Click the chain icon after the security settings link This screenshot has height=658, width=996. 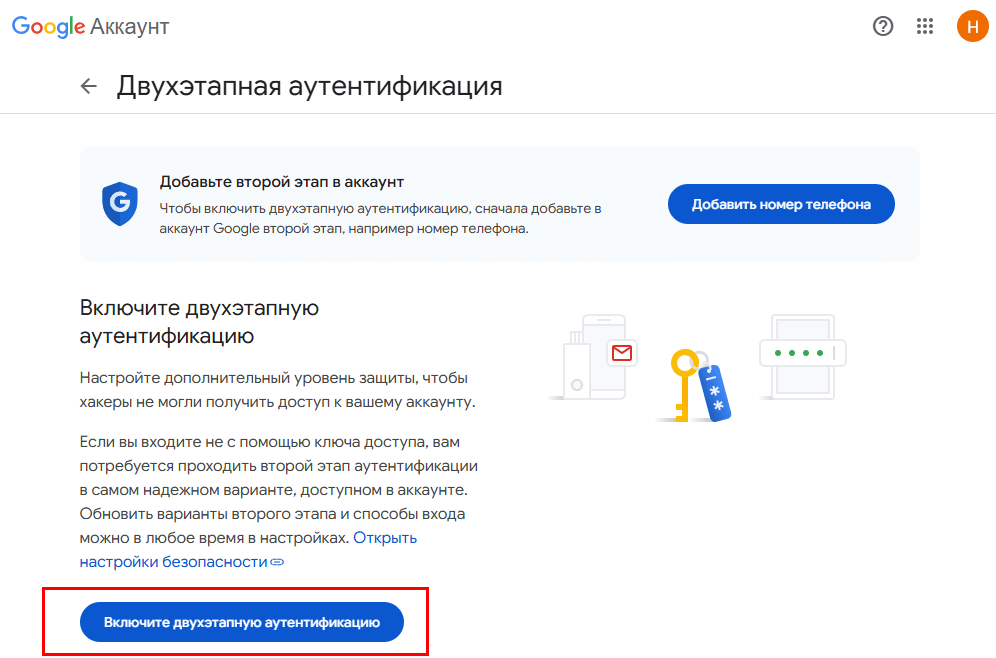[278, 562]
